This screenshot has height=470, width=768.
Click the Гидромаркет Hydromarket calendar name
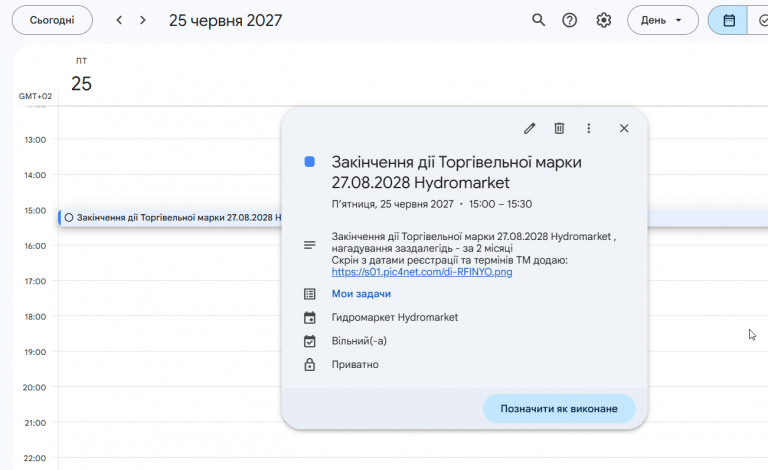tap(394, 317)
